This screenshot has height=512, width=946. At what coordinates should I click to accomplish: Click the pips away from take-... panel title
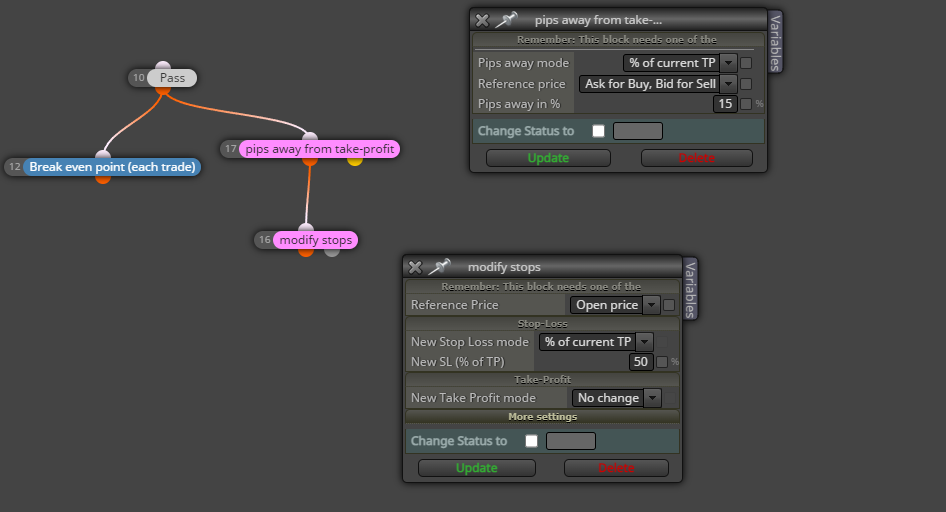coord(598,21)
